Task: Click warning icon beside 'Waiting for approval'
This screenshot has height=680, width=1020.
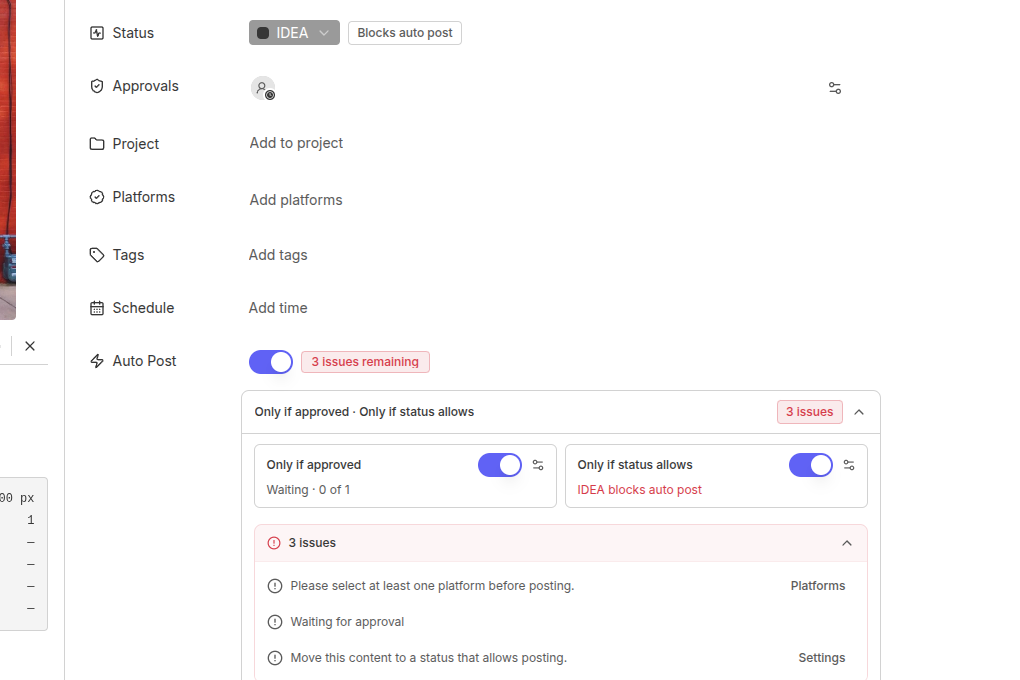Action: tap(275, 622)
